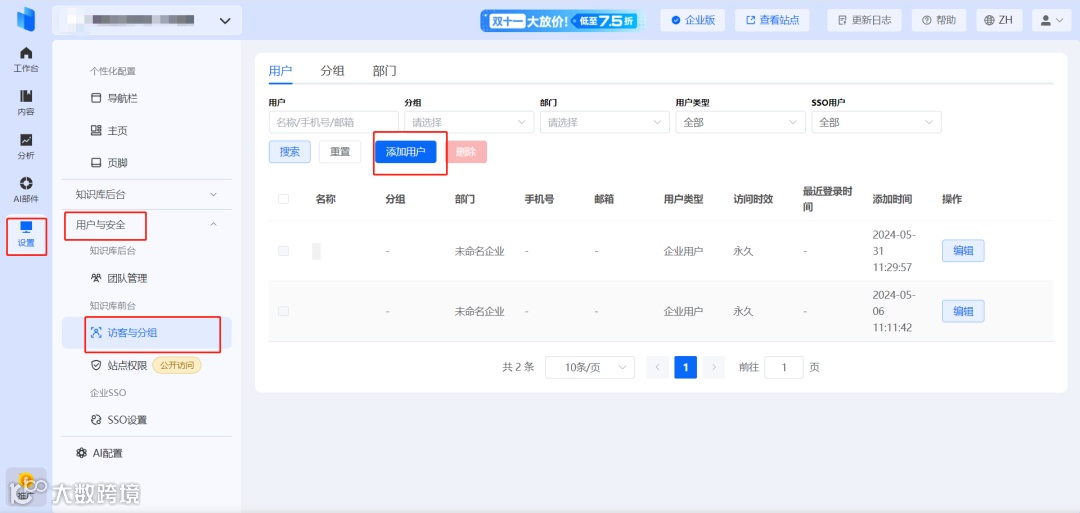This screenshot has width=1080, height=513.
Task: Expand the 知识库后台 section chevron
Action: tap(213, 194)
